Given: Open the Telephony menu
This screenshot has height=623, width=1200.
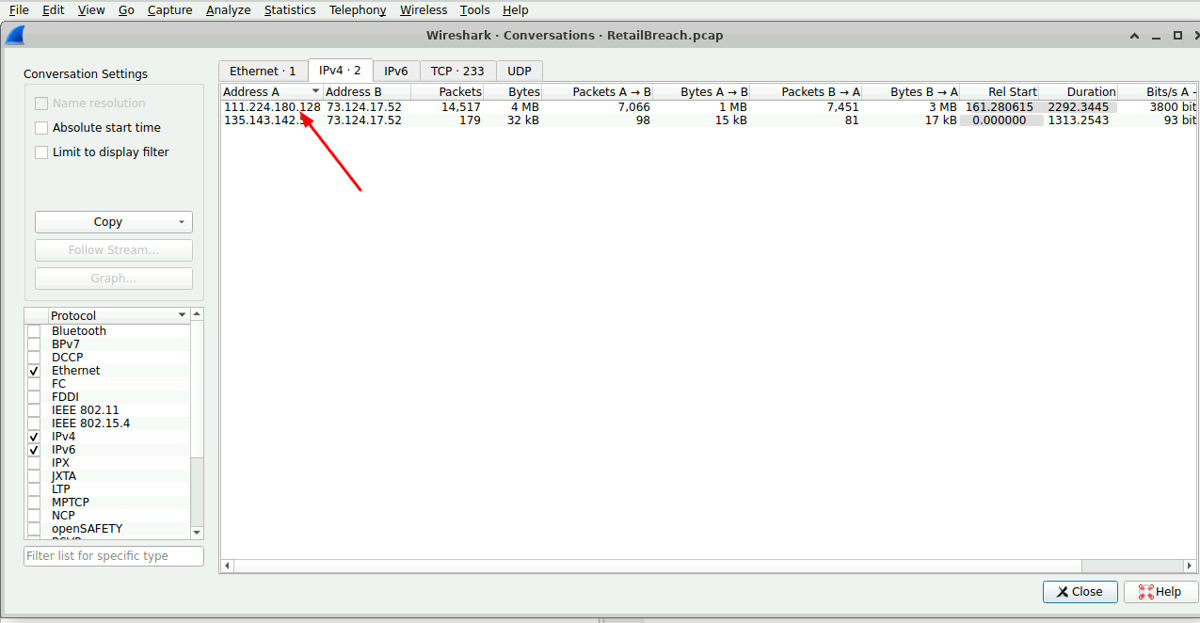Looking at the screenshot, I should click(358, 10).
